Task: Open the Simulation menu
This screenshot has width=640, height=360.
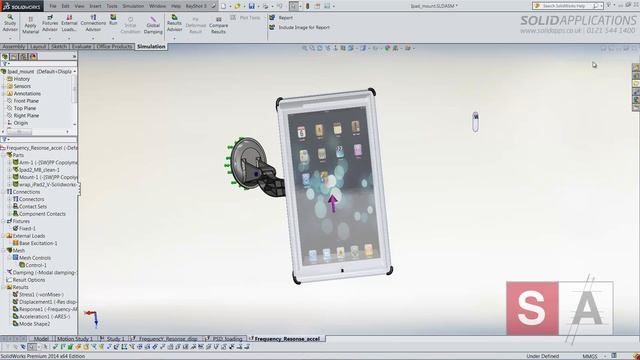Action: 133,6
